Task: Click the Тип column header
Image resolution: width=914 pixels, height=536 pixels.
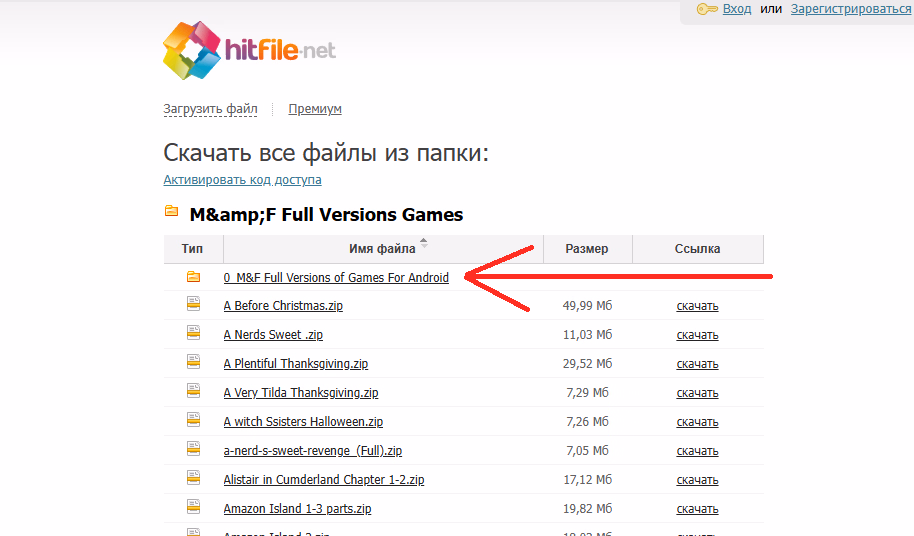Action: pyautogui.click(x=193, y=249)
